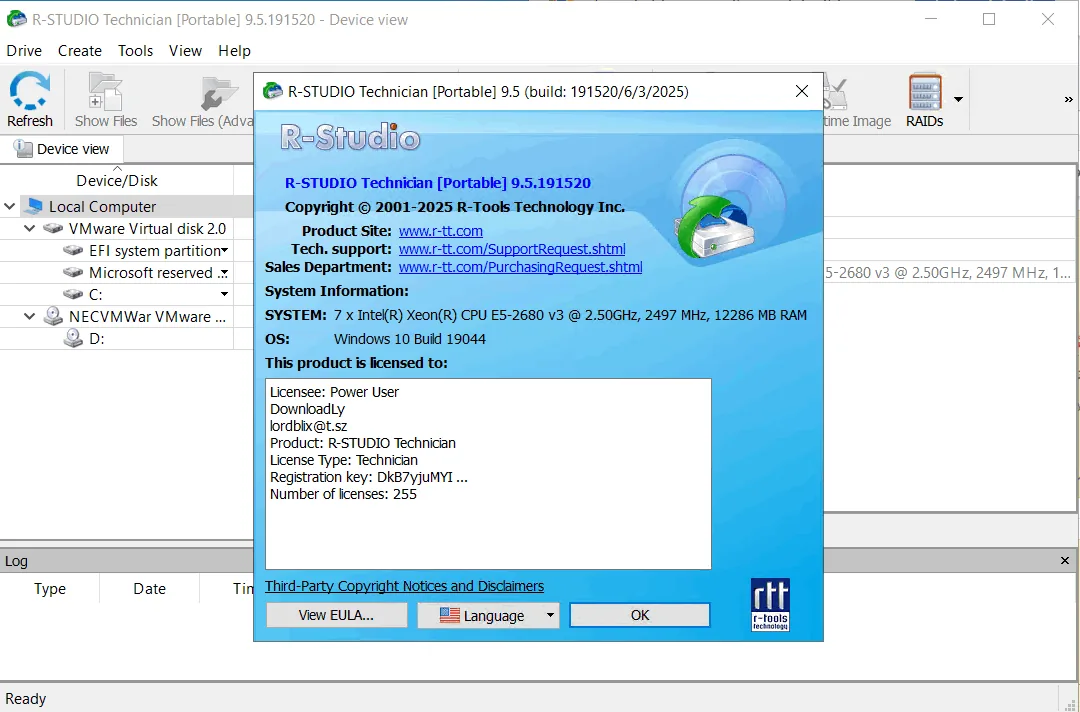
Task: Open the www.r-tt.com product site link
Action: pyautogui.click(x=441, y=231)
